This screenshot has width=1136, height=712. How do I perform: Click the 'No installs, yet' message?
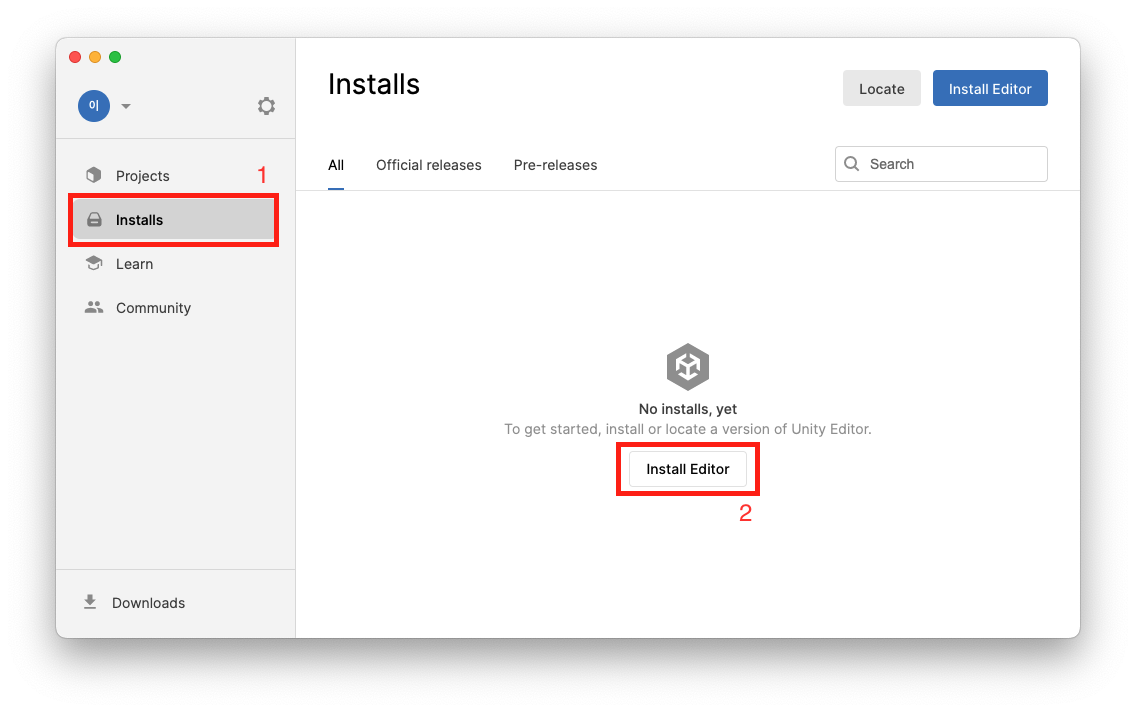click(688, 409)
